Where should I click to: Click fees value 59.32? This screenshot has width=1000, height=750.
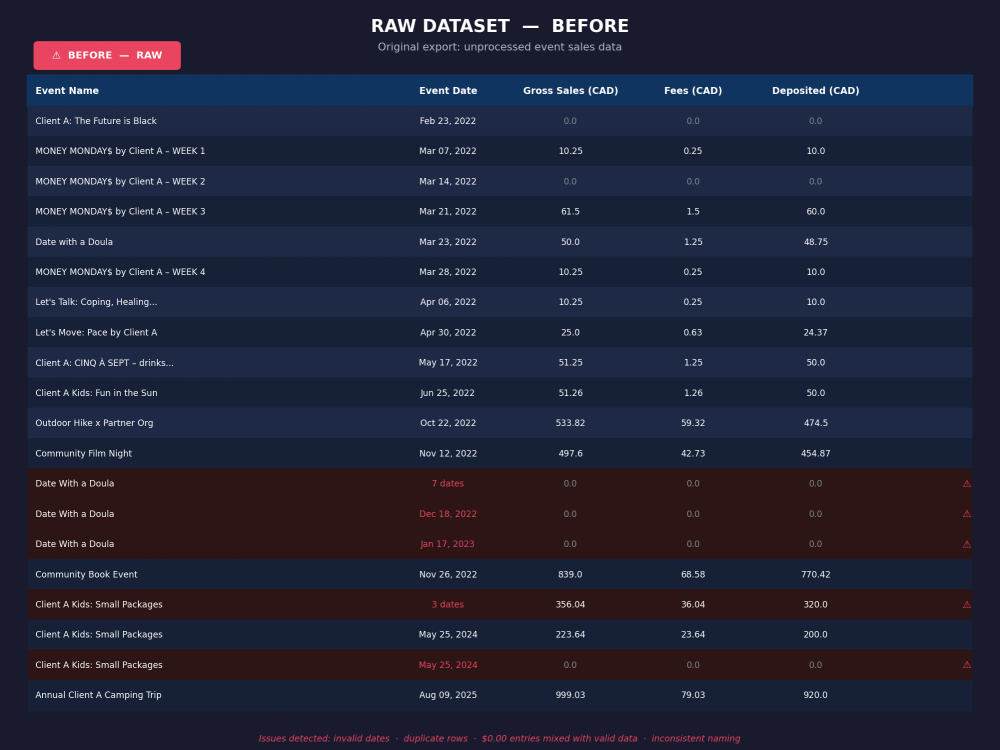click(x=693, y=423)
